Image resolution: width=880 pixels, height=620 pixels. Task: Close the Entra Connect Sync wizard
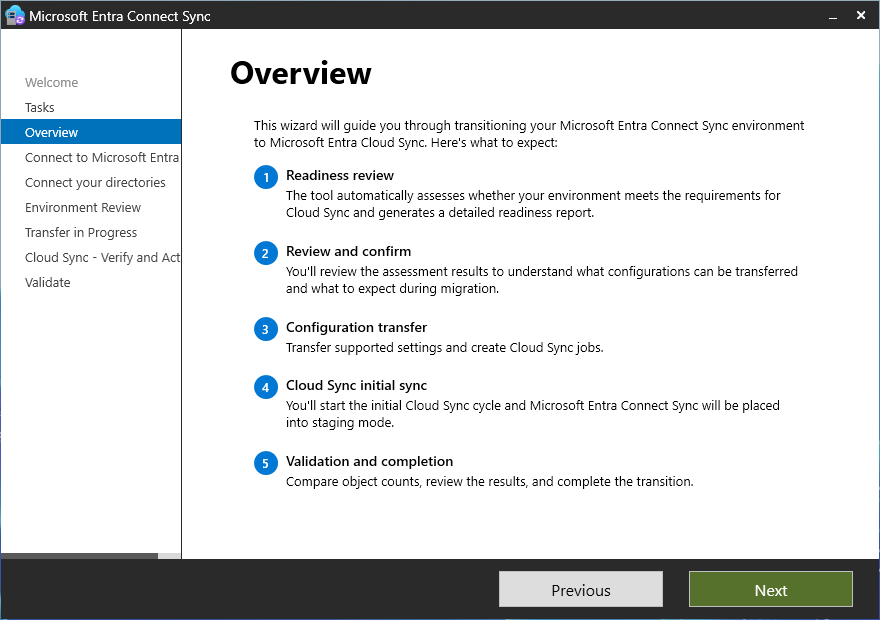click(x=861, y=15)
